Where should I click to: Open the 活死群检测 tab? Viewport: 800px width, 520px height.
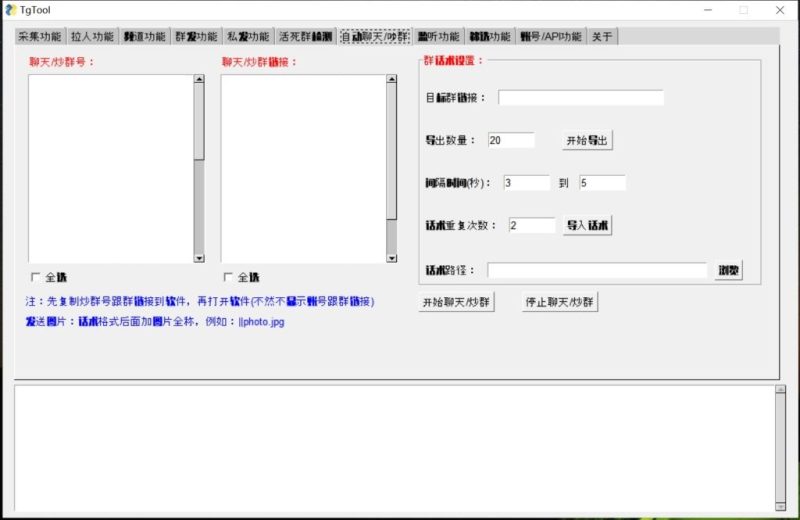coord(306,37)
